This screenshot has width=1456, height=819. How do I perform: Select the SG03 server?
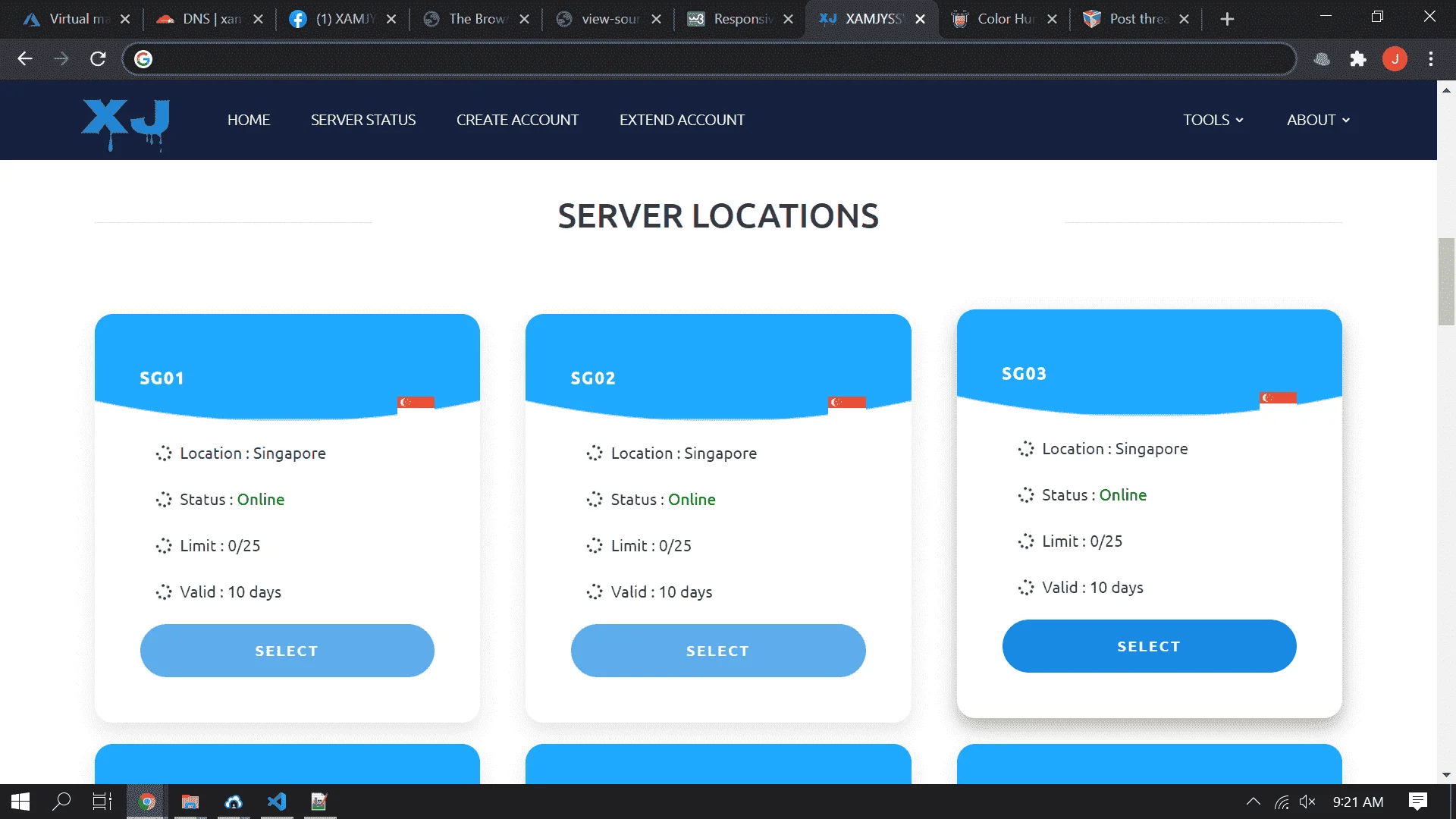coord(1149,646)
